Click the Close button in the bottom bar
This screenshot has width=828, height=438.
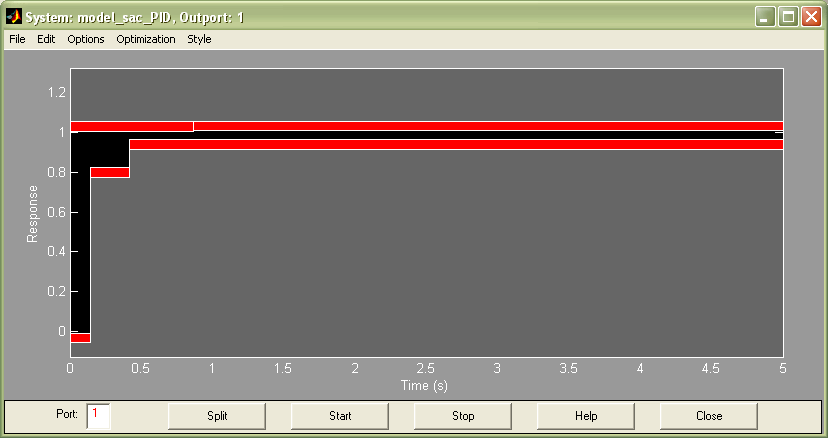(x=709, y=416)
